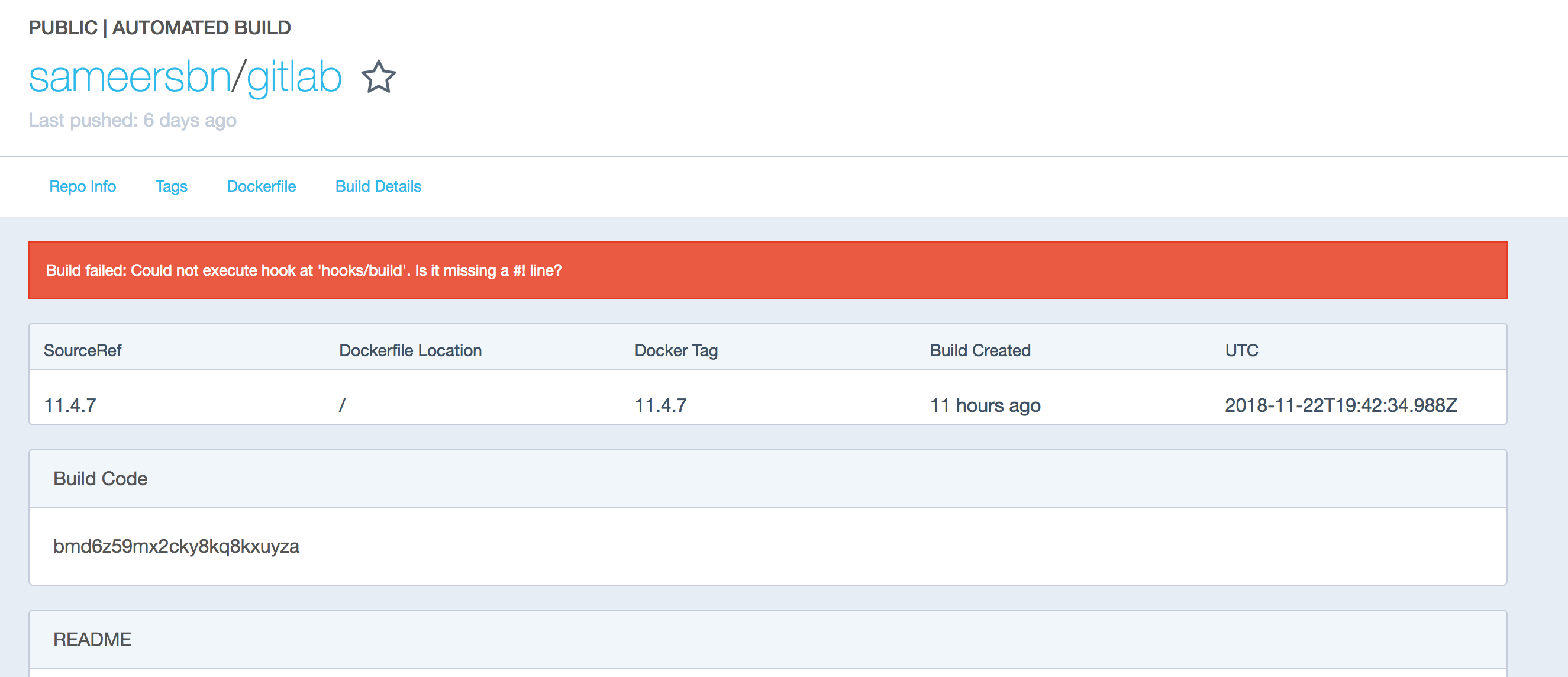The width and height of the screenshot is (1568, 677).
Task: Click the PUBLIC | AUTOMATED BUILD label
Action: [160, 27]
